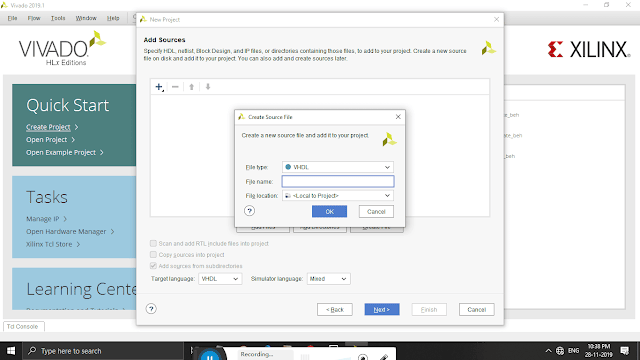Open help in New Project wizard
This screenshot has width=640, height=360.
[x=151, y=309]
